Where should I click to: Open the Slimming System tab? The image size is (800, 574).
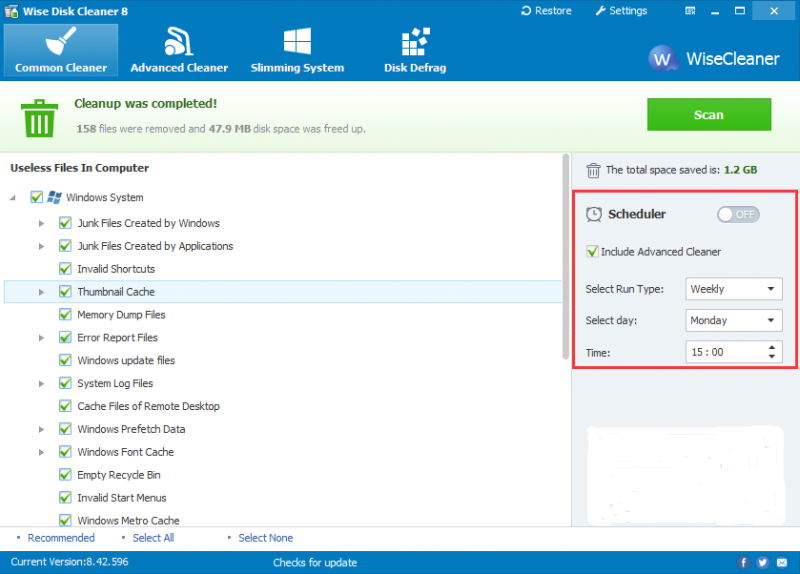(x=297, y=50)
